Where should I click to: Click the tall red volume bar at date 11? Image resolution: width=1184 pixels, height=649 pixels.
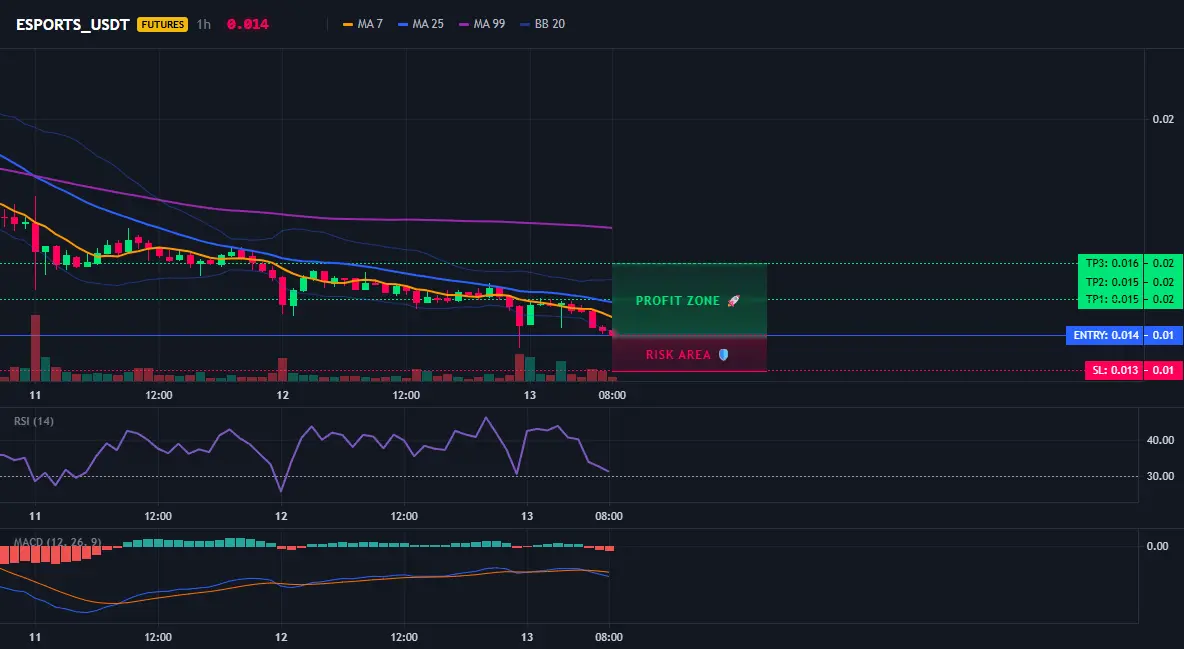35,348
